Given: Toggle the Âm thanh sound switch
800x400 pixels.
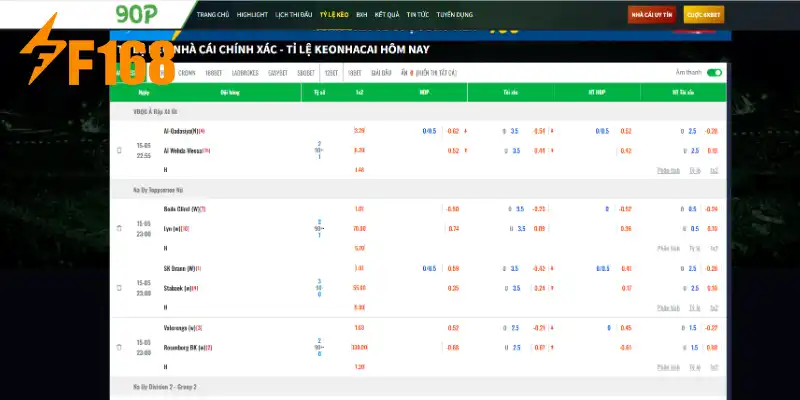Looking at the screenshot, I should (x=714, y=72).
